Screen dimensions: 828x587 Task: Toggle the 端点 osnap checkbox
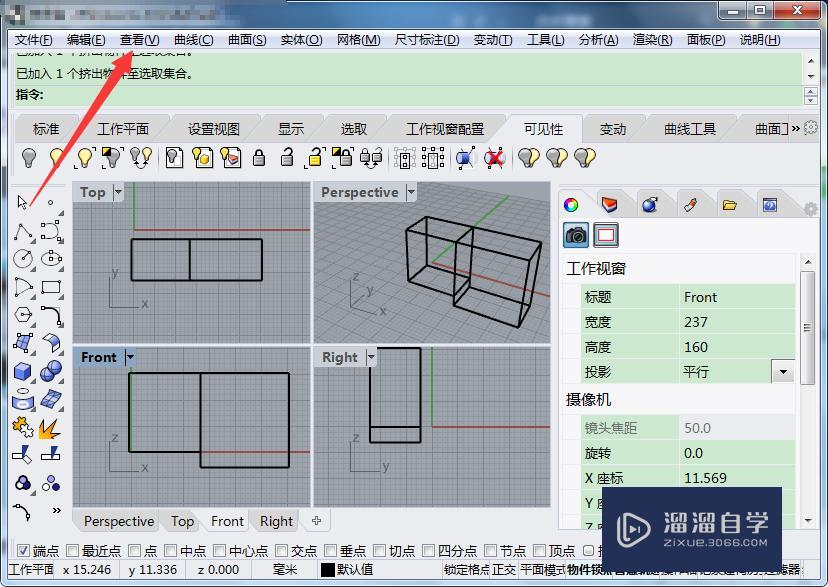click(x=23, y=551)
